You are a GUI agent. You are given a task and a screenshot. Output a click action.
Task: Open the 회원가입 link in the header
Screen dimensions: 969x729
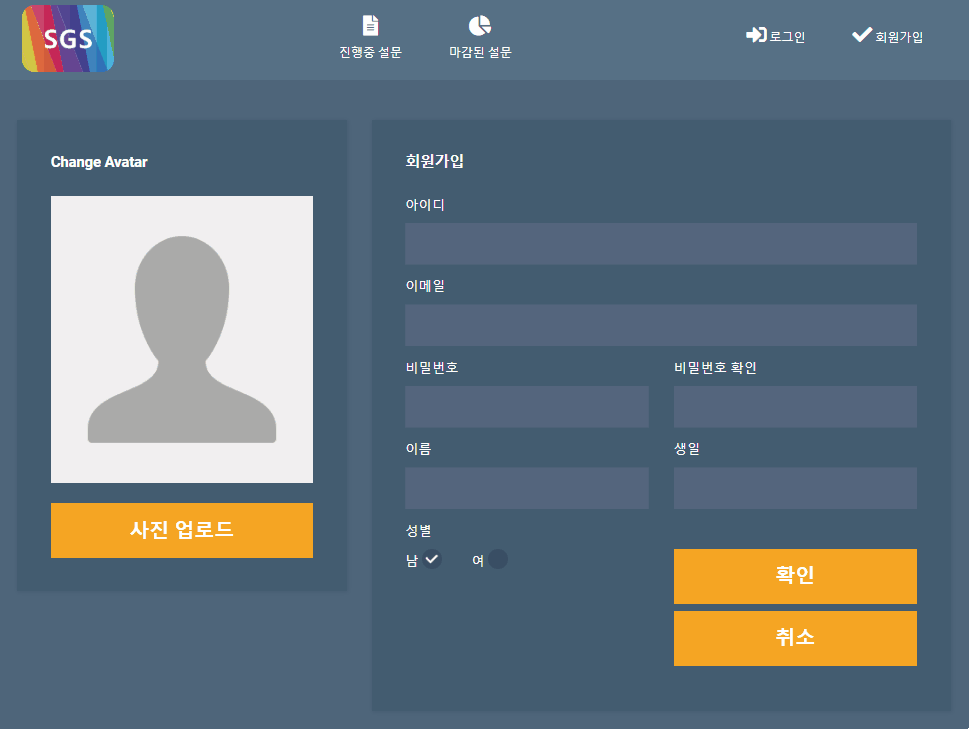pos(899,36)
